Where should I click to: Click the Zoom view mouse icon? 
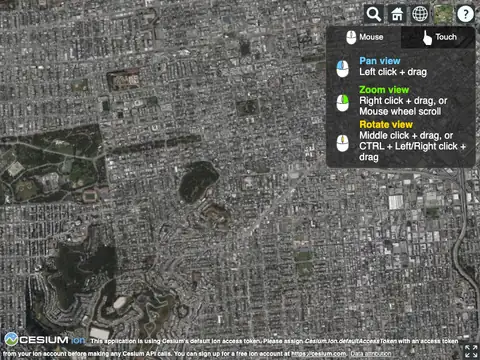(342, 103)
